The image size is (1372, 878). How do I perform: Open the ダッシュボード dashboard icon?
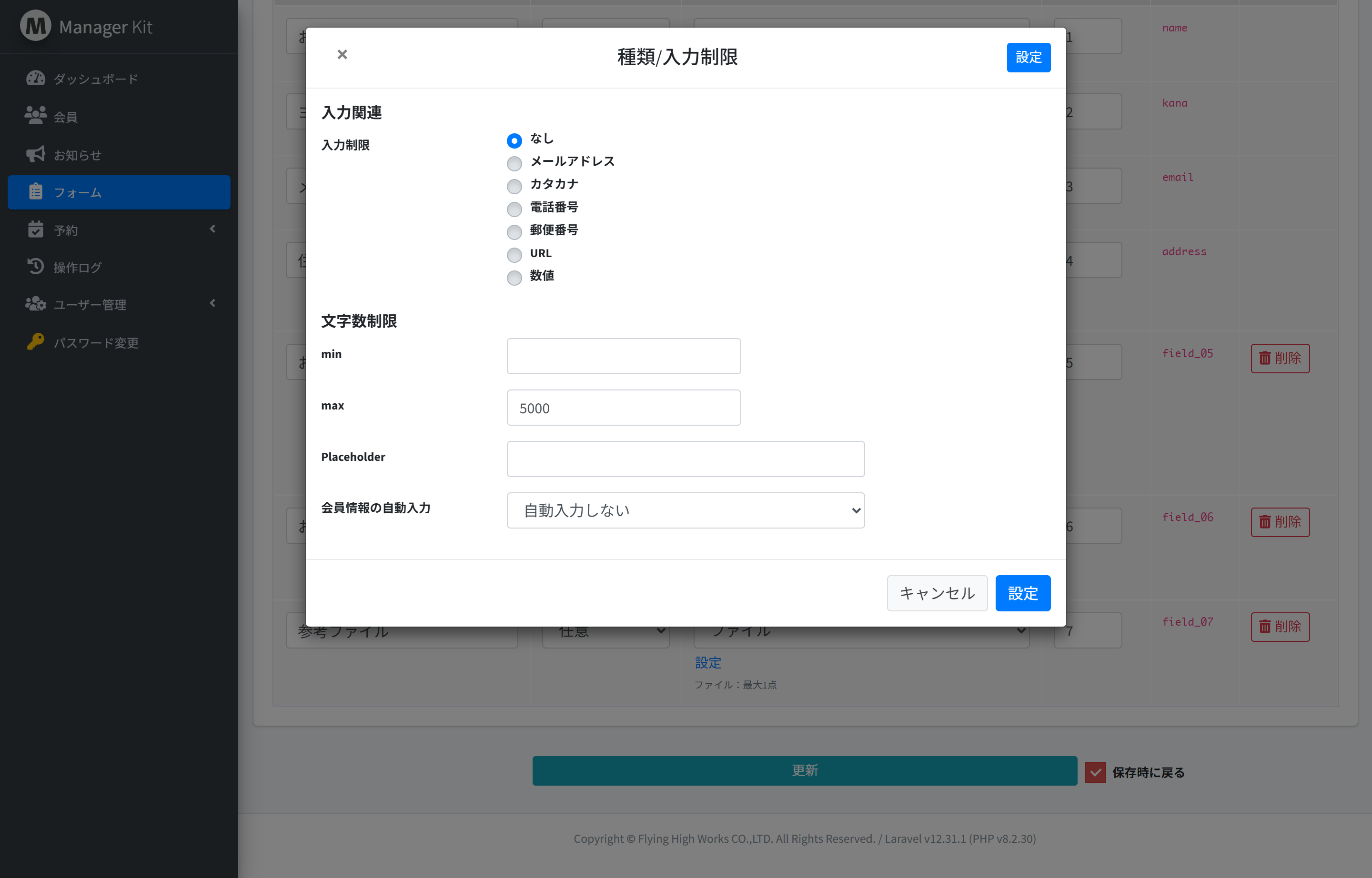click(x=35, y=78)
